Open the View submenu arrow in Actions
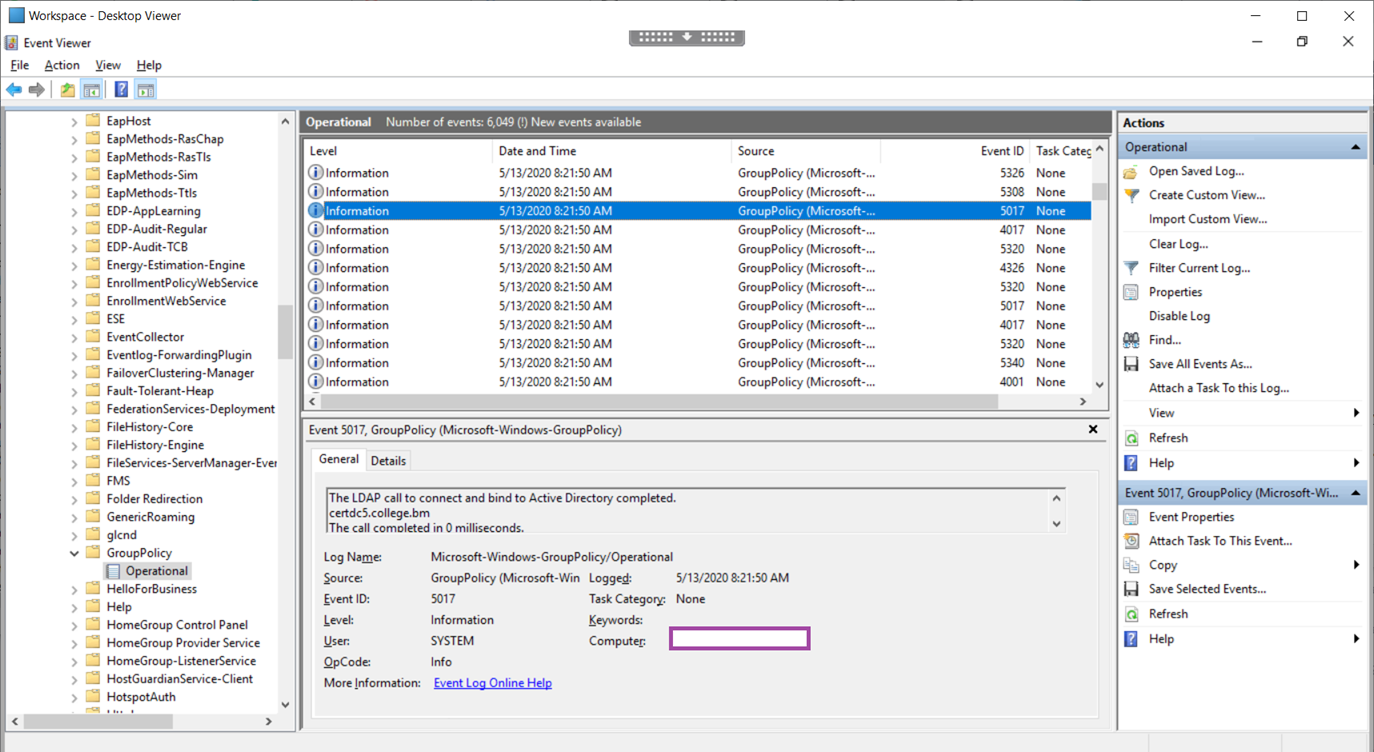This screenshot has height=752, width=1374. (1356, 413)
